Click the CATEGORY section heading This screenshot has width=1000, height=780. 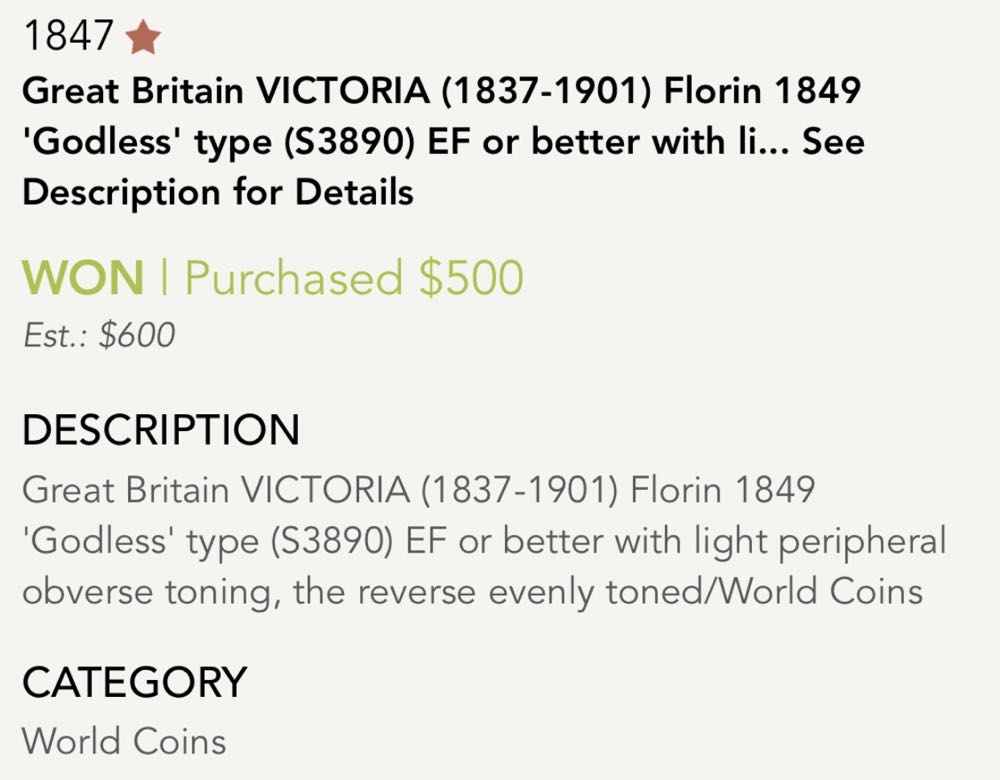134,682
